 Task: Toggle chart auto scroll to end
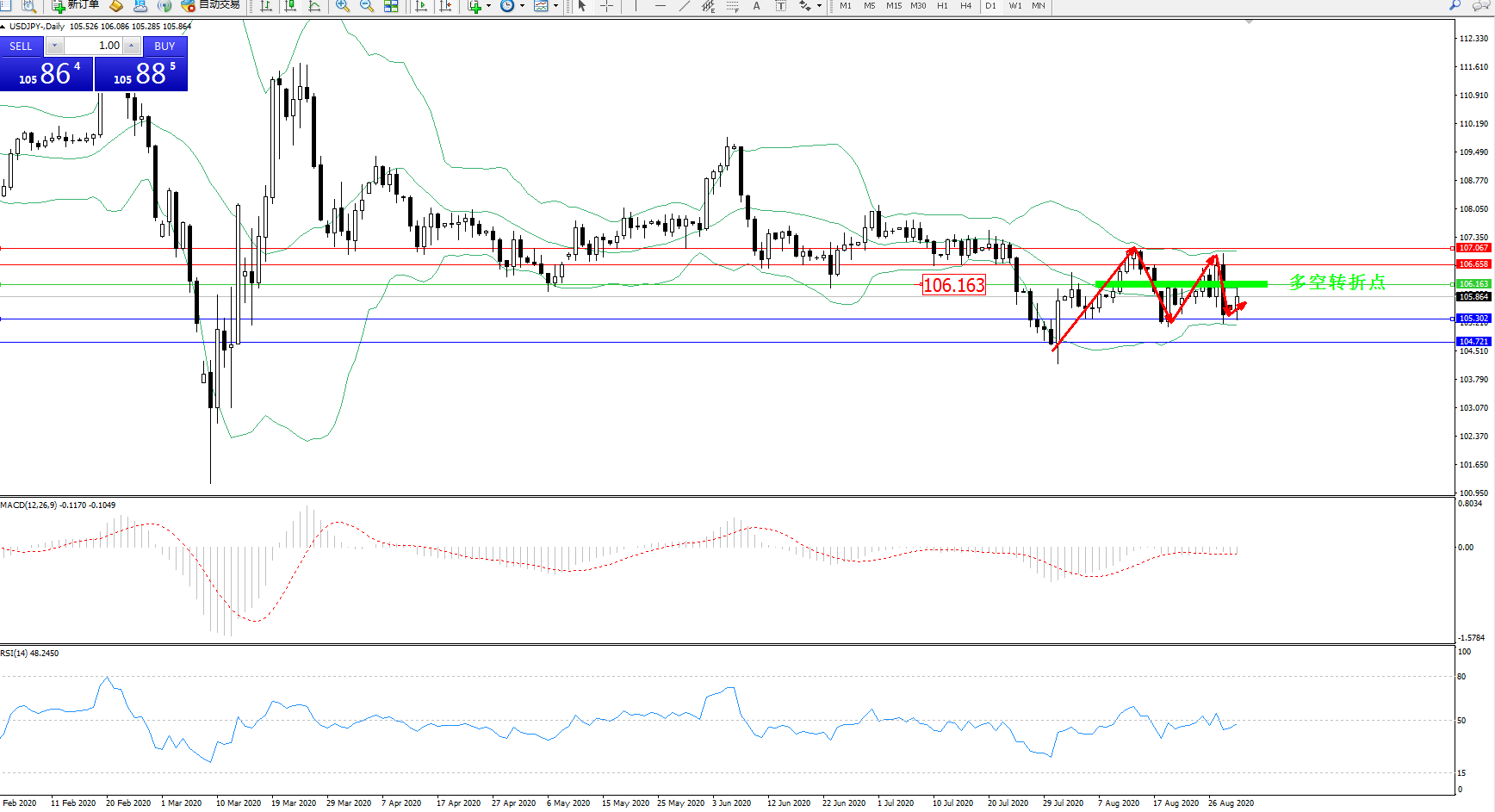coord(421,6)
